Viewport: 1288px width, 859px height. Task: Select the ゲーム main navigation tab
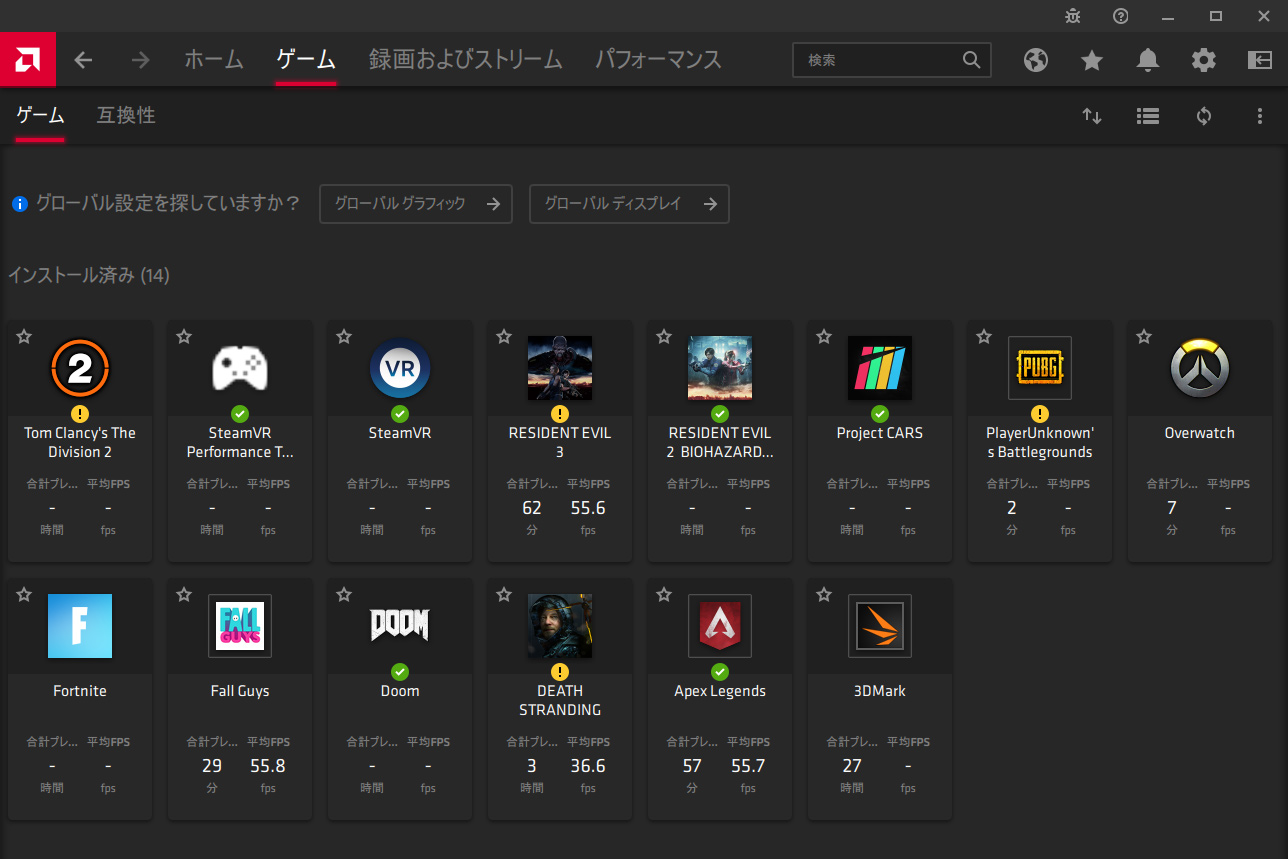(x=306, y=60)
